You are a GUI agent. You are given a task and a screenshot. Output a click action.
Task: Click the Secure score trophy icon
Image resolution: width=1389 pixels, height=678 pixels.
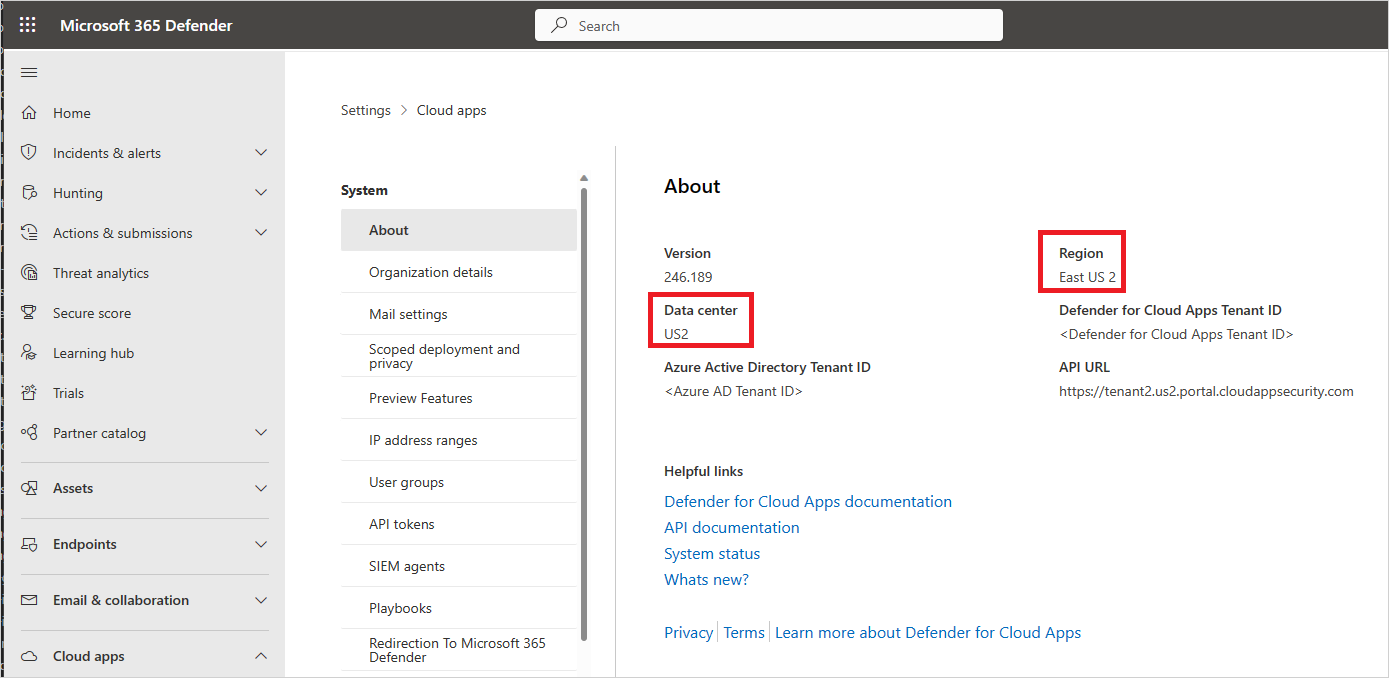(x=29, y=313)
